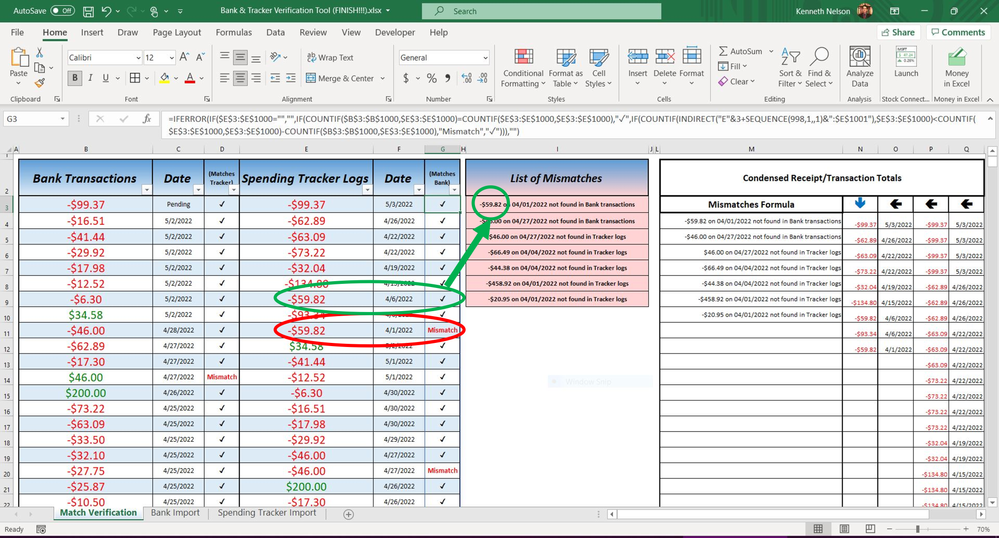Click Decrease Font Size icon
The width and height of the screenshot is (999, 538).
point(199,57)
